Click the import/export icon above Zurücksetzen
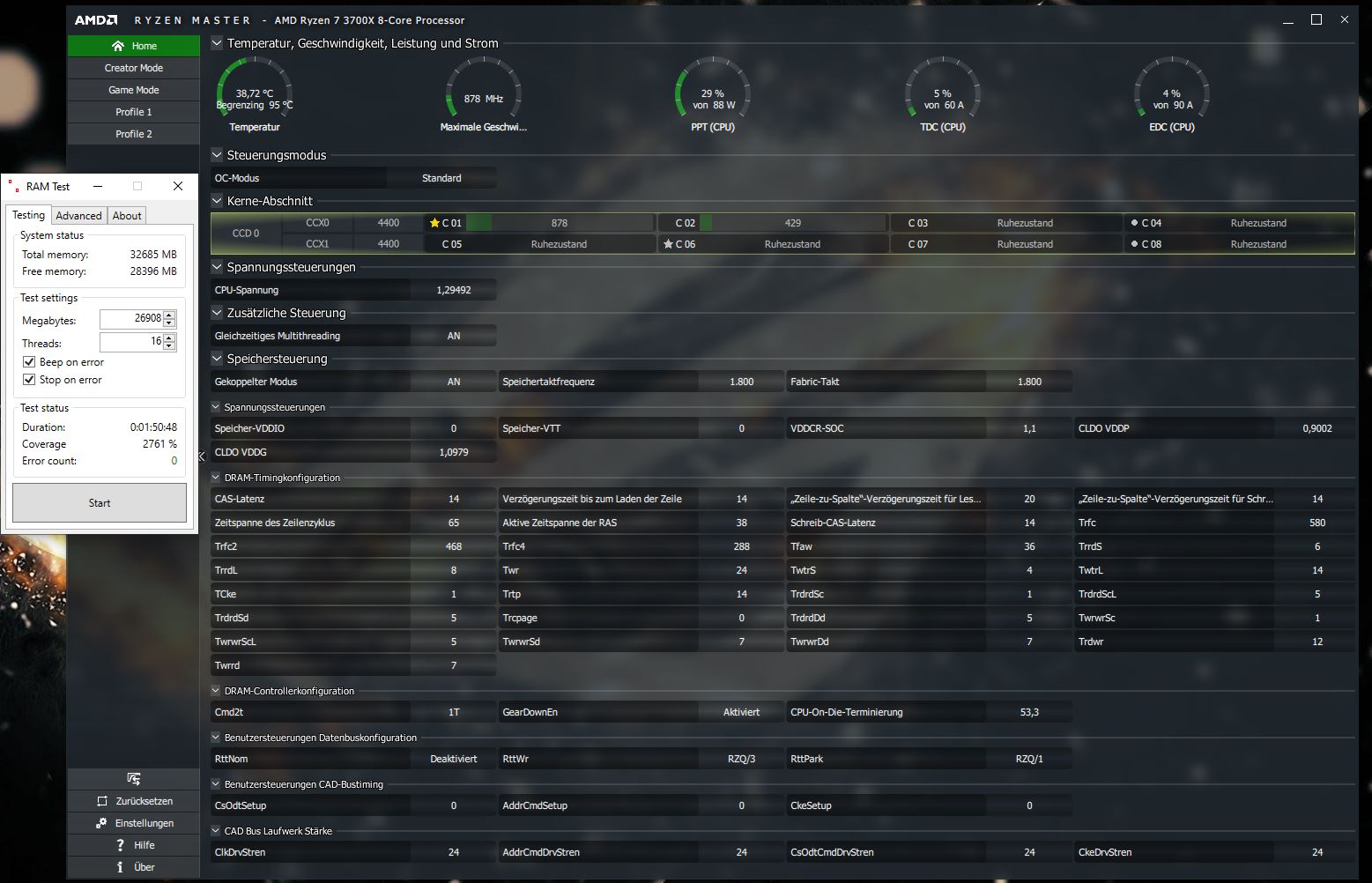The image size is (1372, 883). [x=134, y=779]
